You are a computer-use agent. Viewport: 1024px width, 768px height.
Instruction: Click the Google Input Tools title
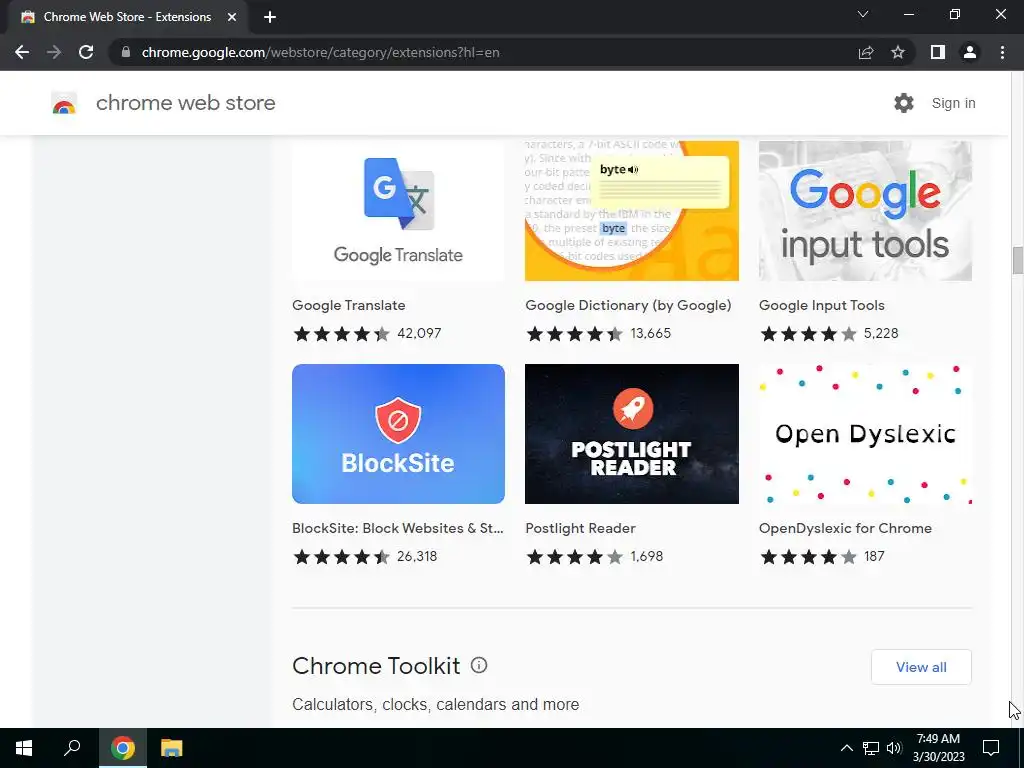822,305
